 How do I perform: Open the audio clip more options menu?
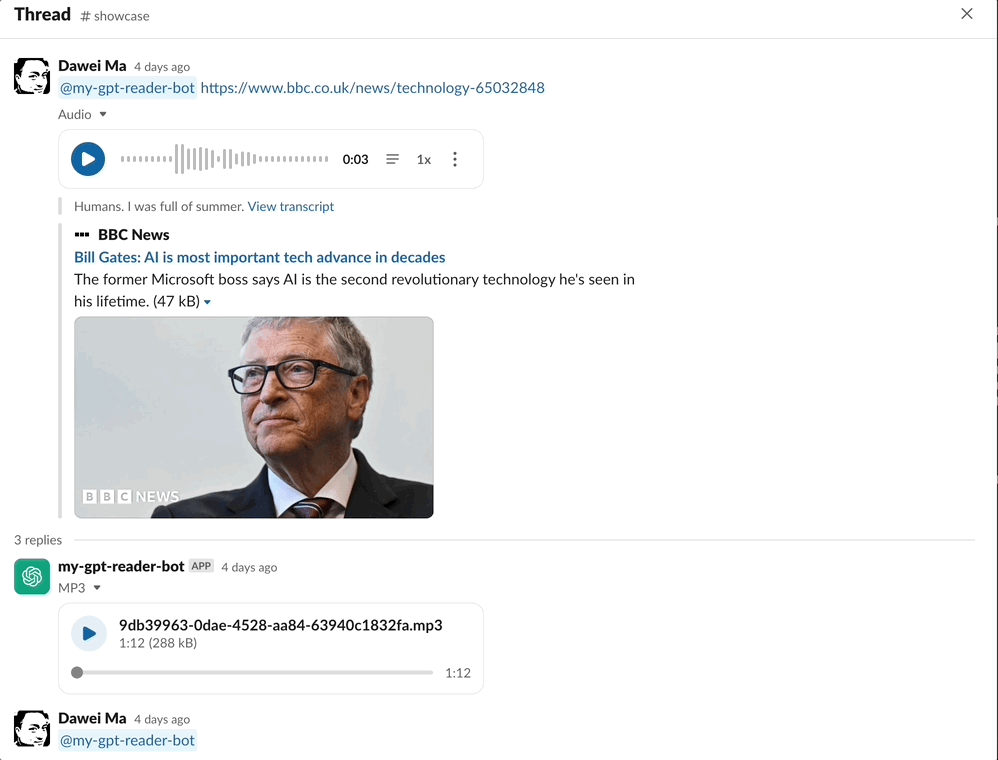(x=454, y=159)
